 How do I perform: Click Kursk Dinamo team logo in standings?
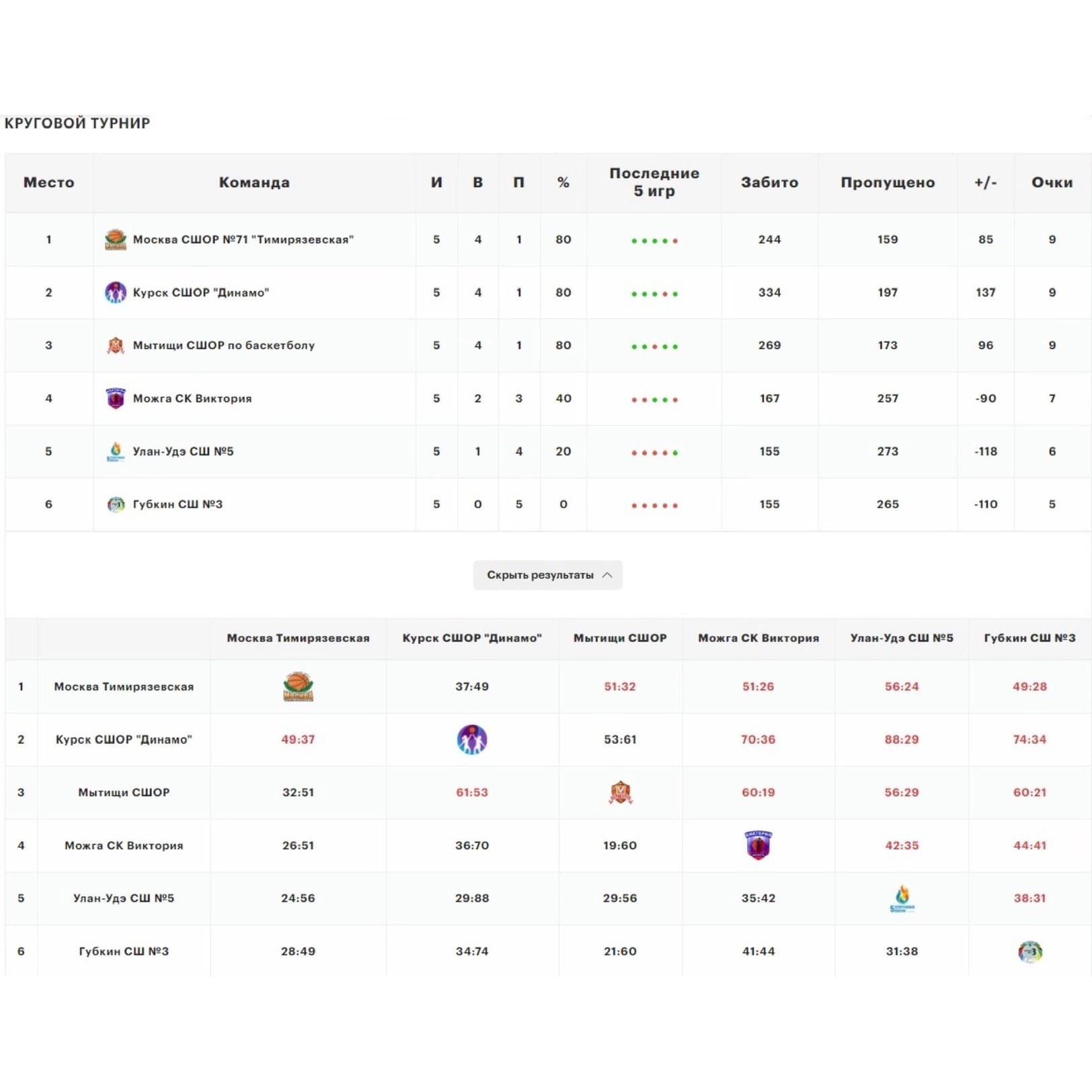(116, 292)
